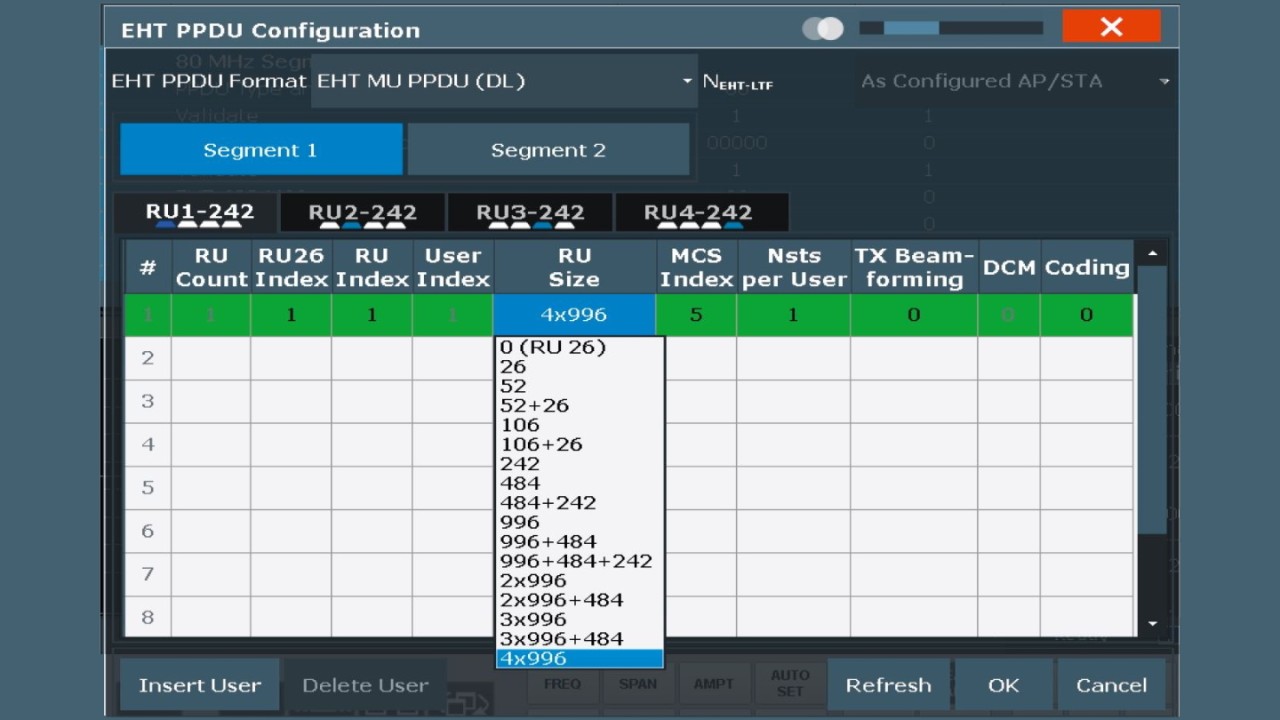Screen dimensions: 1280x720
Task: Choose 52+26 from the RU size list
Action: click(x=580, y=406)
